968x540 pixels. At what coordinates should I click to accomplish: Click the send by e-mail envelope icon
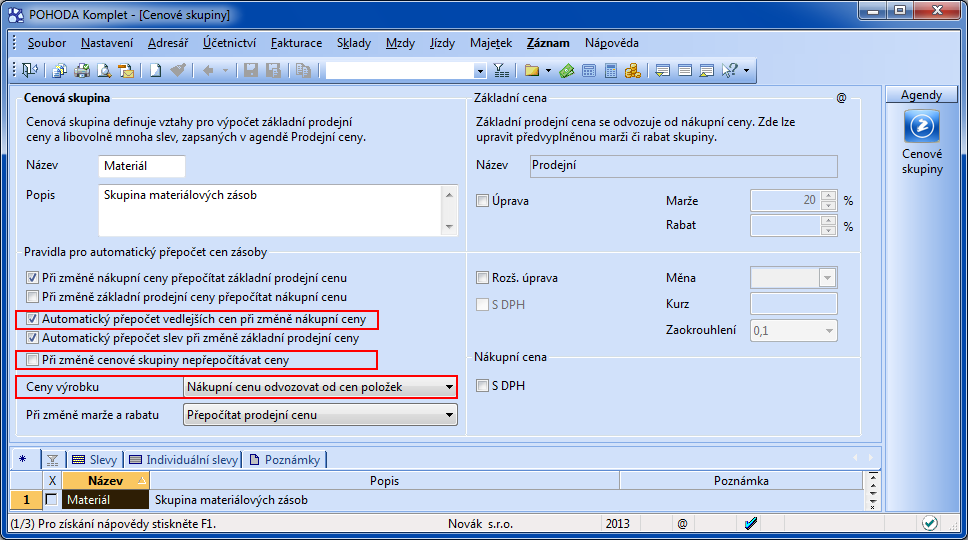[126, 71]
